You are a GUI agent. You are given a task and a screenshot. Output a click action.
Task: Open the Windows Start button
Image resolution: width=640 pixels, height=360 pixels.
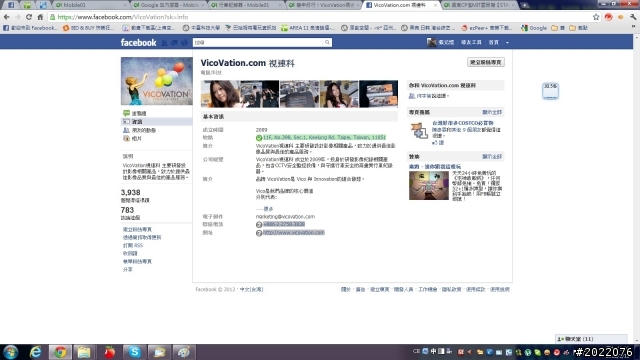point(10,352)
